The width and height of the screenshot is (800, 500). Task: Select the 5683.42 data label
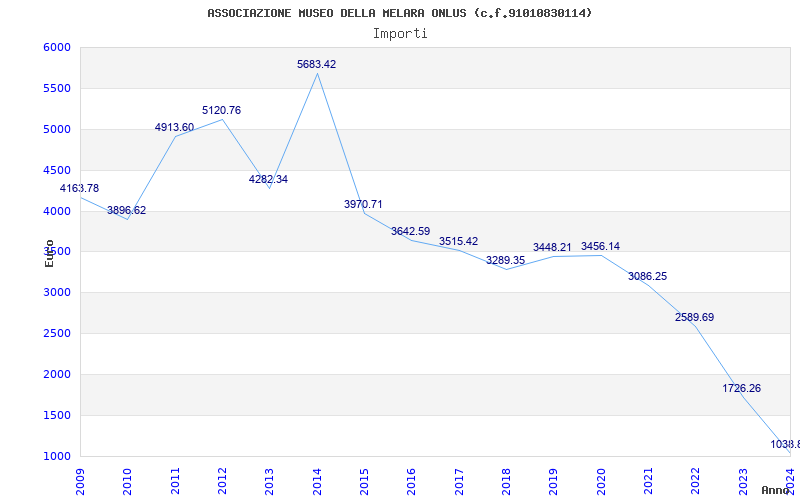pyautogui.click(x=317, y=64)
